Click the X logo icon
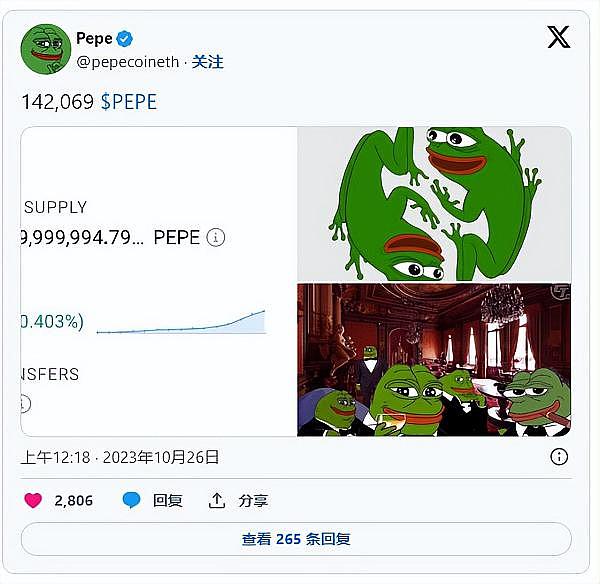 (x=558, y=37)
